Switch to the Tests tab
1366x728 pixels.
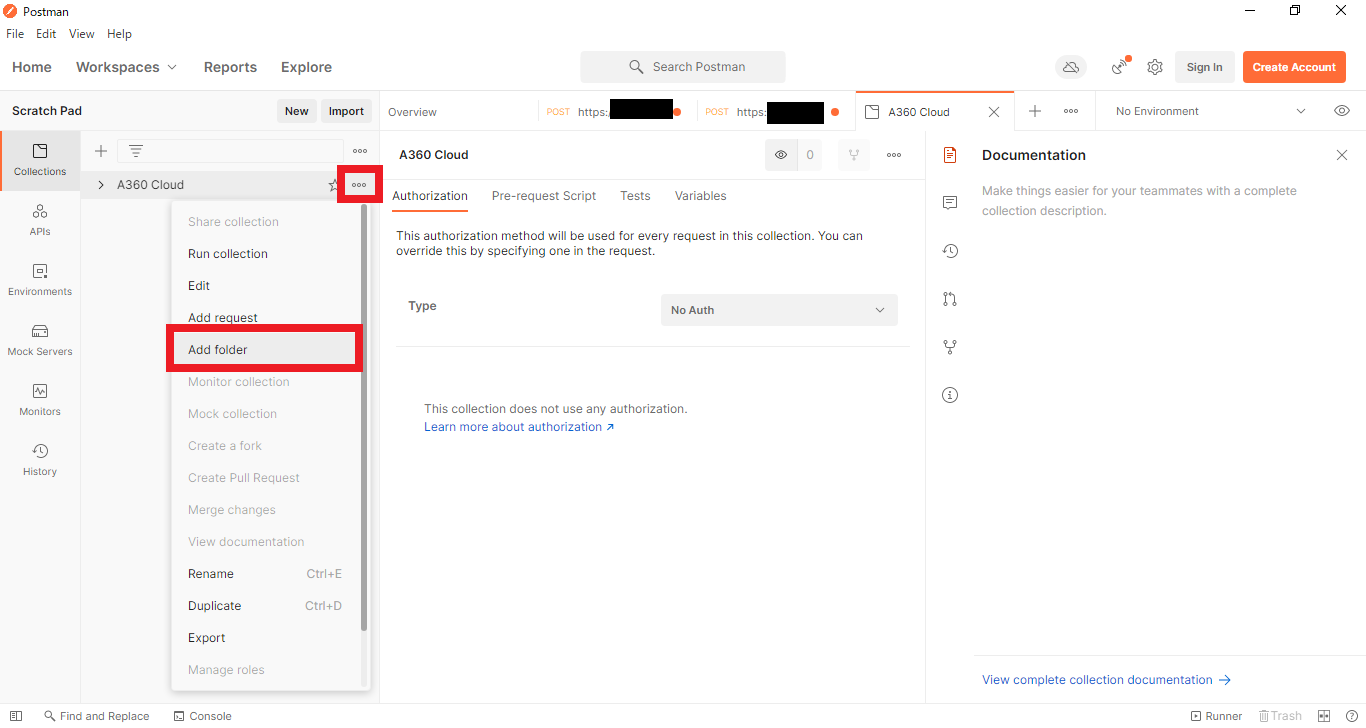(635, 196)
